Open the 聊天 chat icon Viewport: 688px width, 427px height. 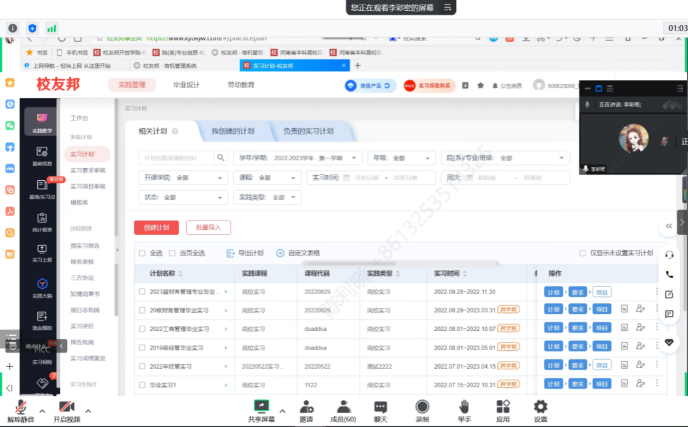381,406
